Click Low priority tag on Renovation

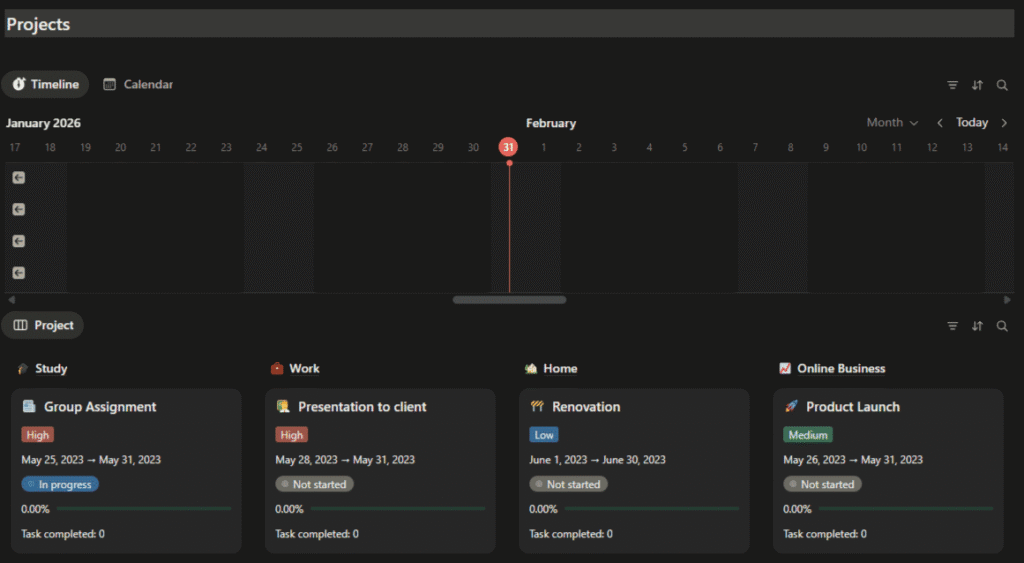(x=543, y=435)
